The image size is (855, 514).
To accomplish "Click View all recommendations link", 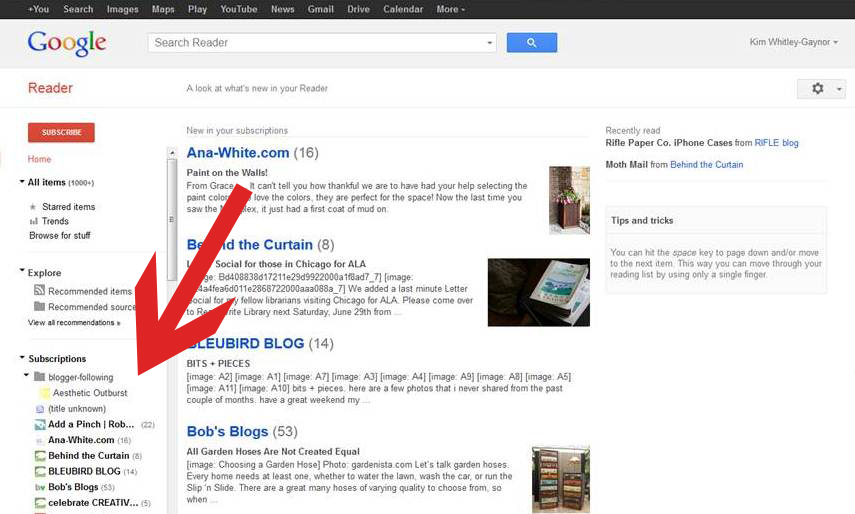I will 74,323.
